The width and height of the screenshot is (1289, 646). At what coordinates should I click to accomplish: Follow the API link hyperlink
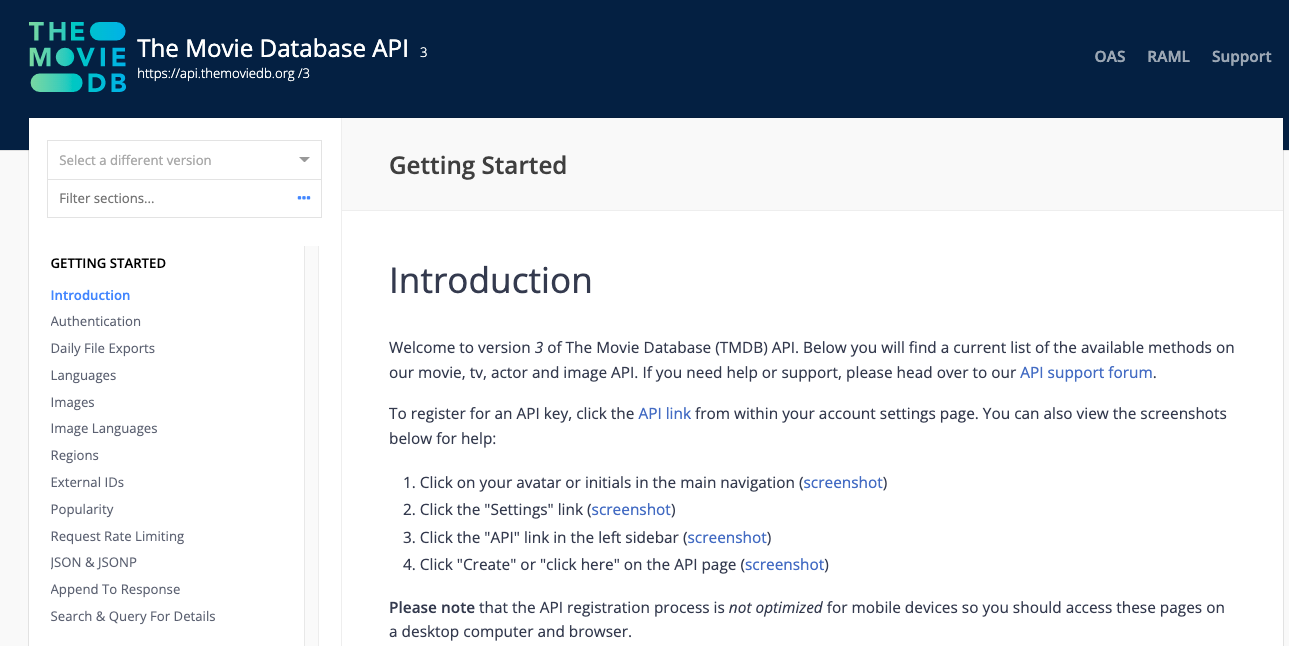pyautogui.click(x=664, y=413)
